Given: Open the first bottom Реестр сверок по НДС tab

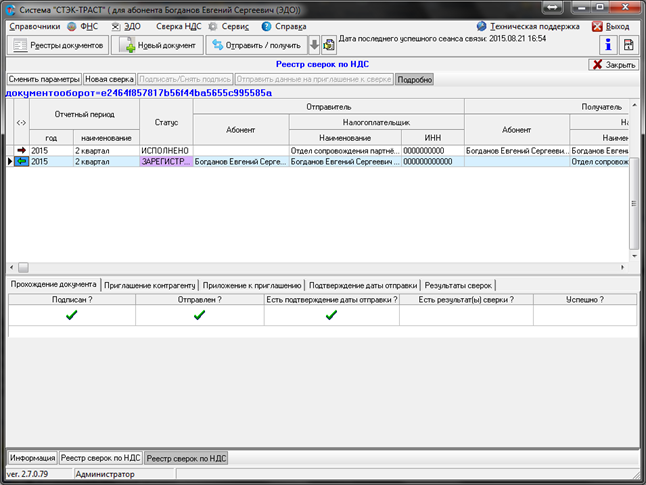Looking at the screenshot, I should pyautogui.click(x=101, y=458).
